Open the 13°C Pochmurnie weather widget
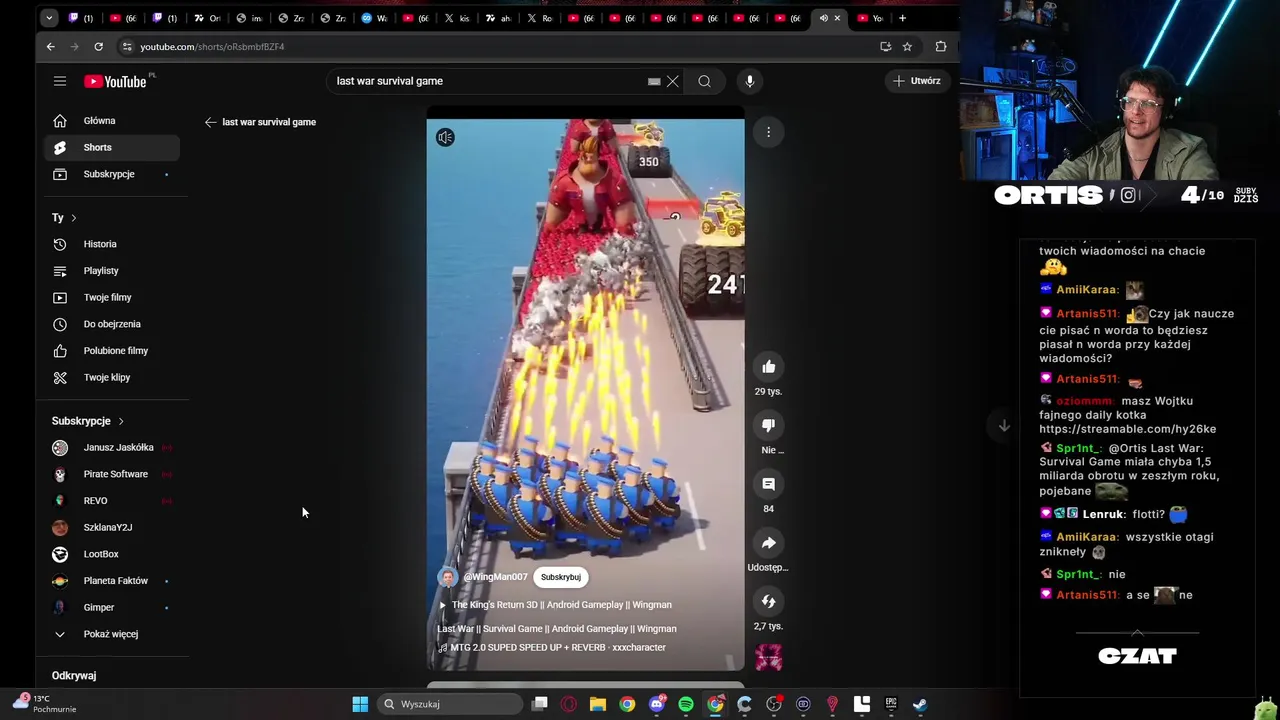1280x720 pixels. point(45,704)
